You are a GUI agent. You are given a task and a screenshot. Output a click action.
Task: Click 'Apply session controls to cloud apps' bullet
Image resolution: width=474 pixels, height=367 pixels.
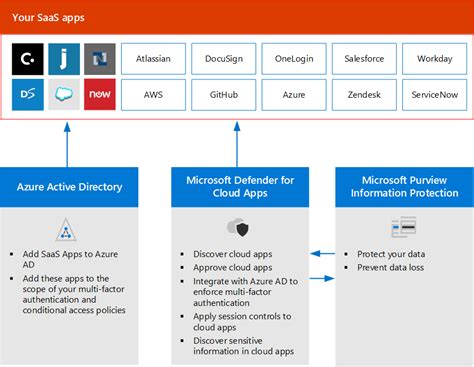pos(242,322)
